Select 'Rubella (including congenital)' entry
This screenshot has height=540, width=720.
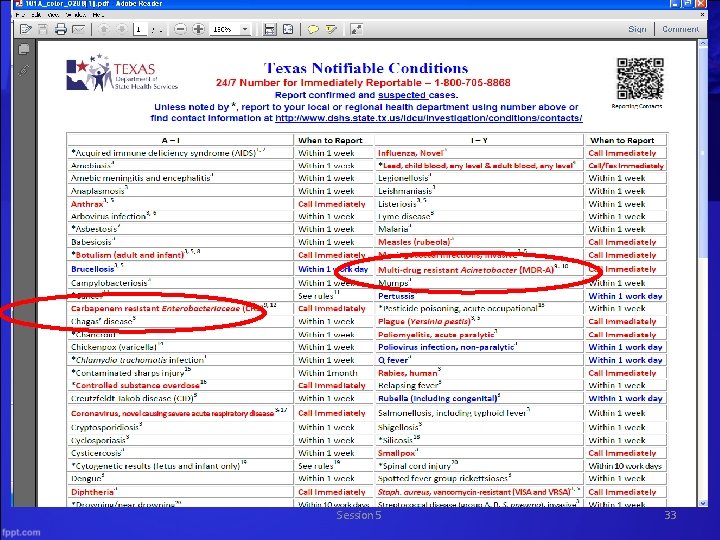(438, 399)
